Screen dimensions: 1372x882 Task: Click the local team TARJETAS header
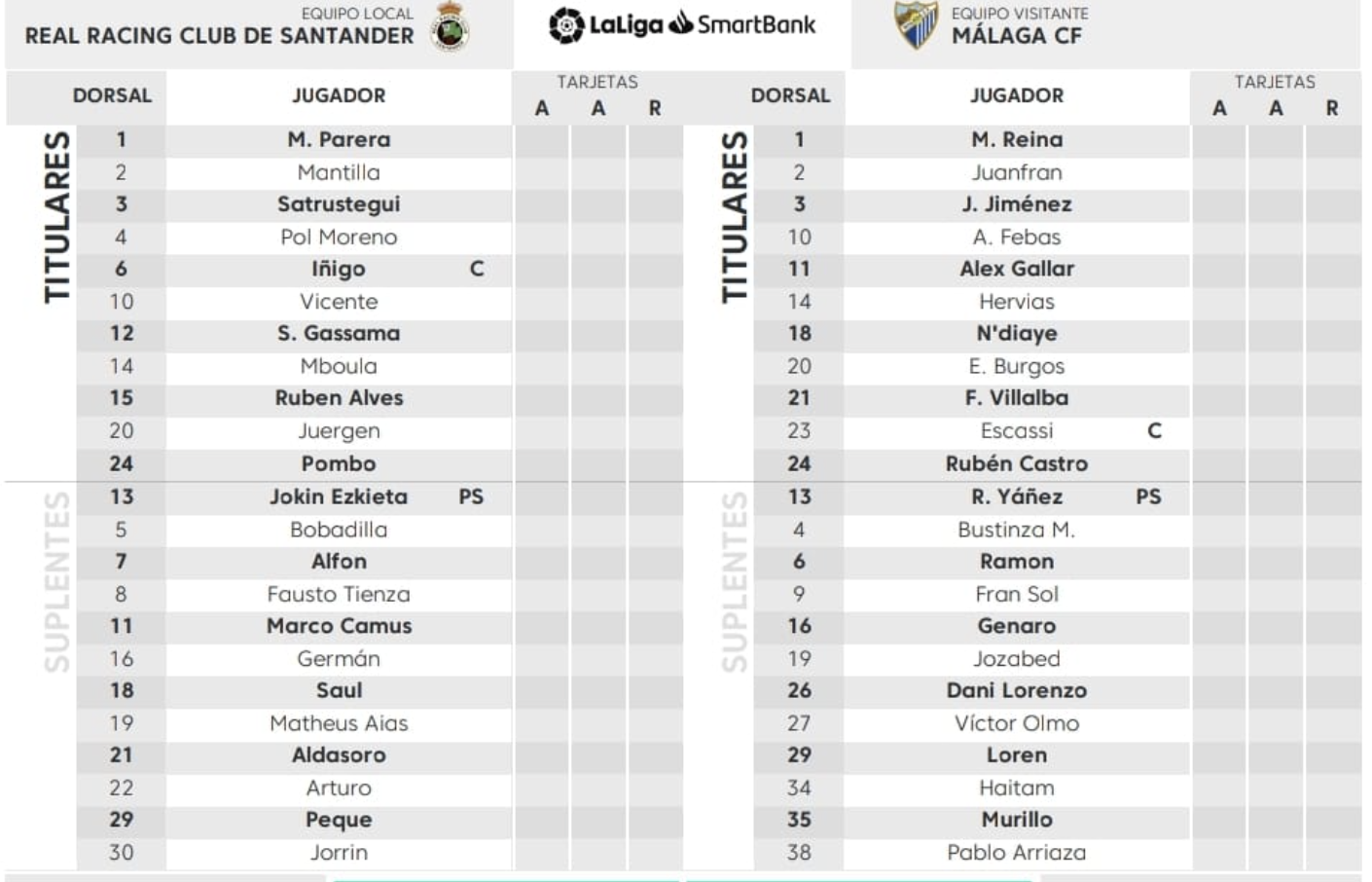(597, 82)
